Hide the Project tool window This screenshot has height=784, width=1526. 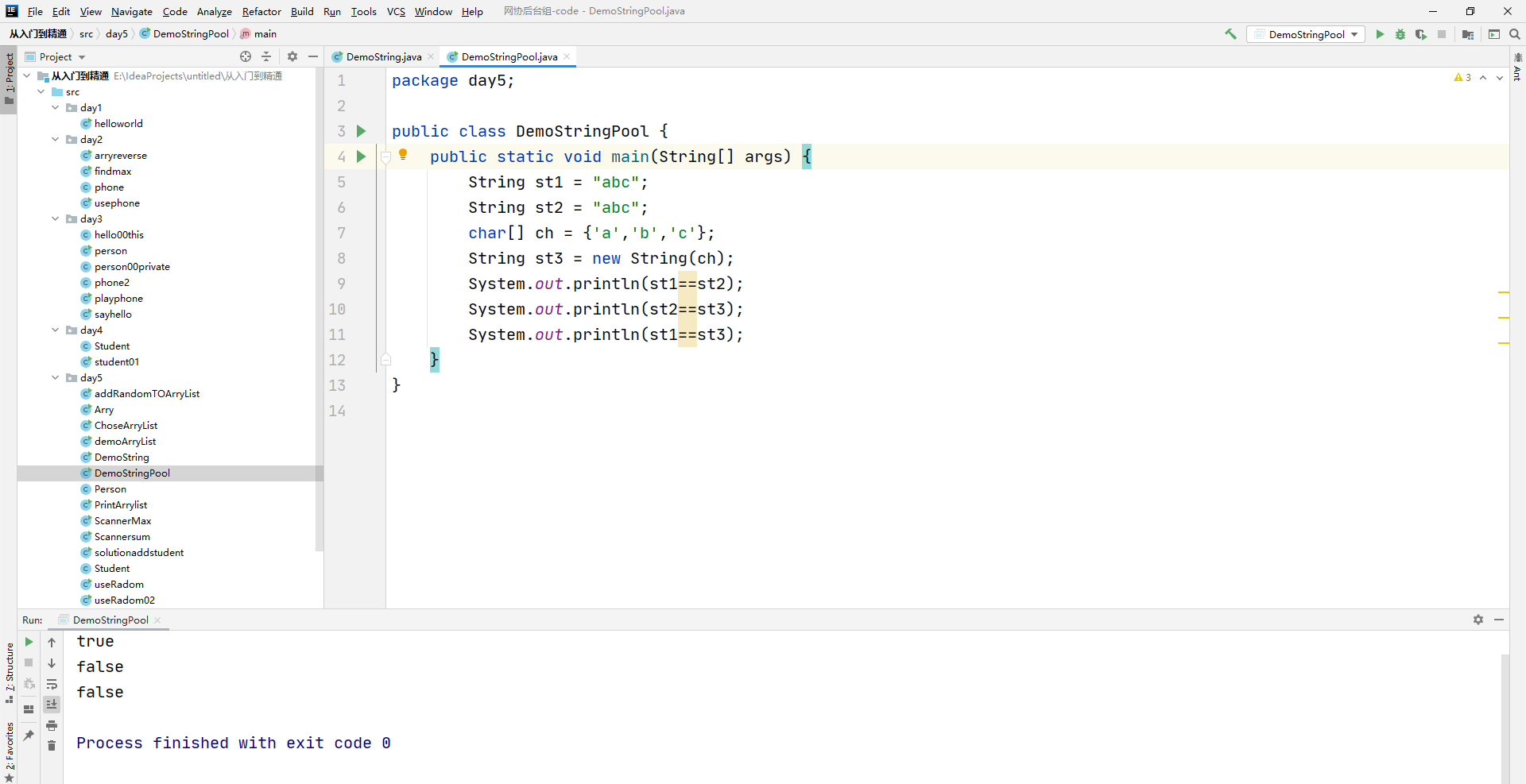click(x=313, y=56)
